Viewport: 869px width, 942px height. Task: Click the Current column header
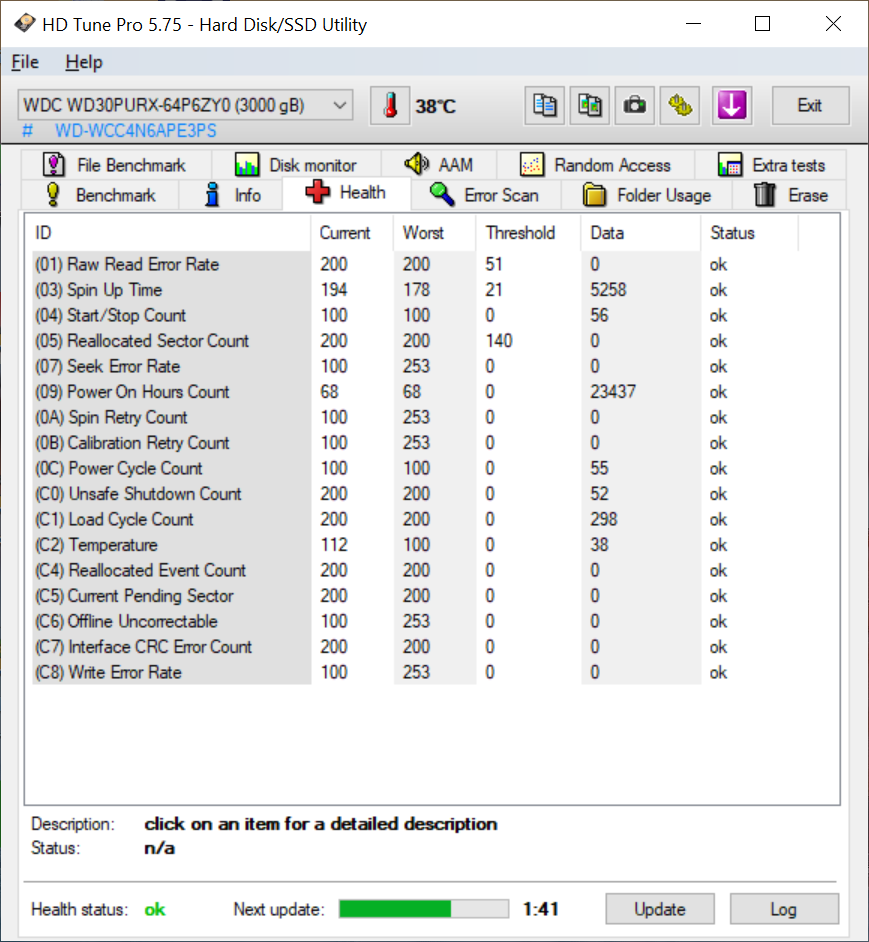pos(352,233)
